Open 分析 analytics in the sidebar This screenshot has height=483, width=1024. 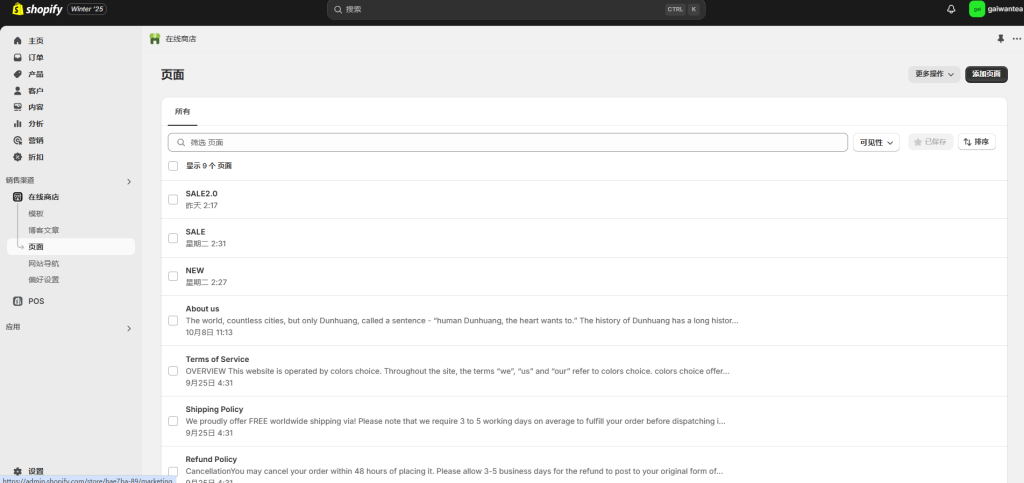[35, 123]
